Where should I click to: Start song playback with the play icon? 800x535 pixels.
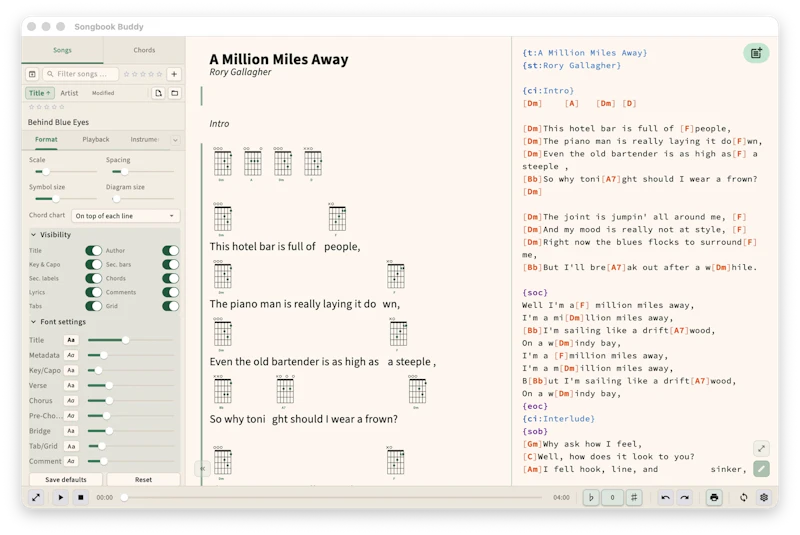(x=60, y=497)
